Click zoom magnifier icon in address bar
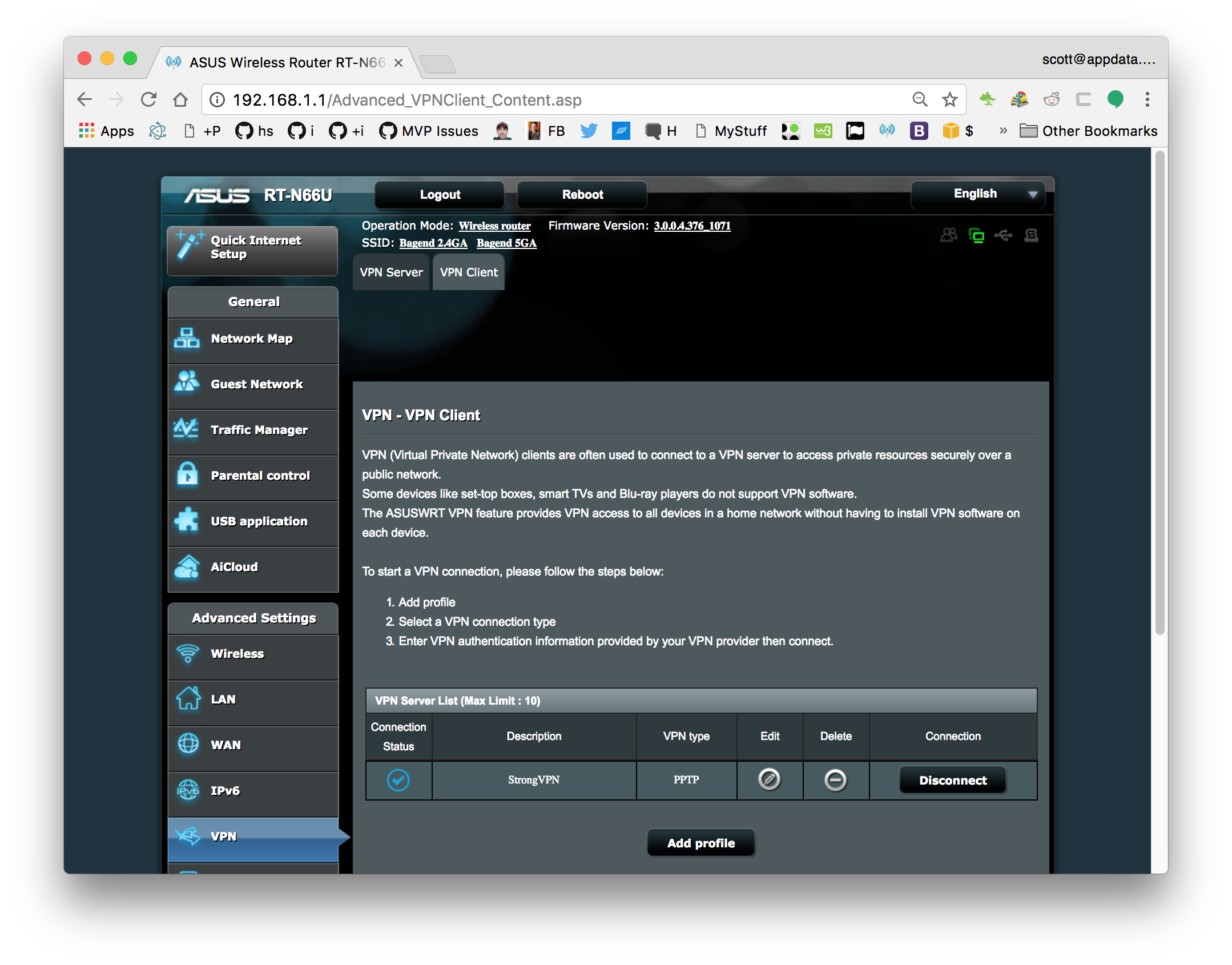This screenshot has height=965, width=1232. pyautogui.click(x=919, y=99)
